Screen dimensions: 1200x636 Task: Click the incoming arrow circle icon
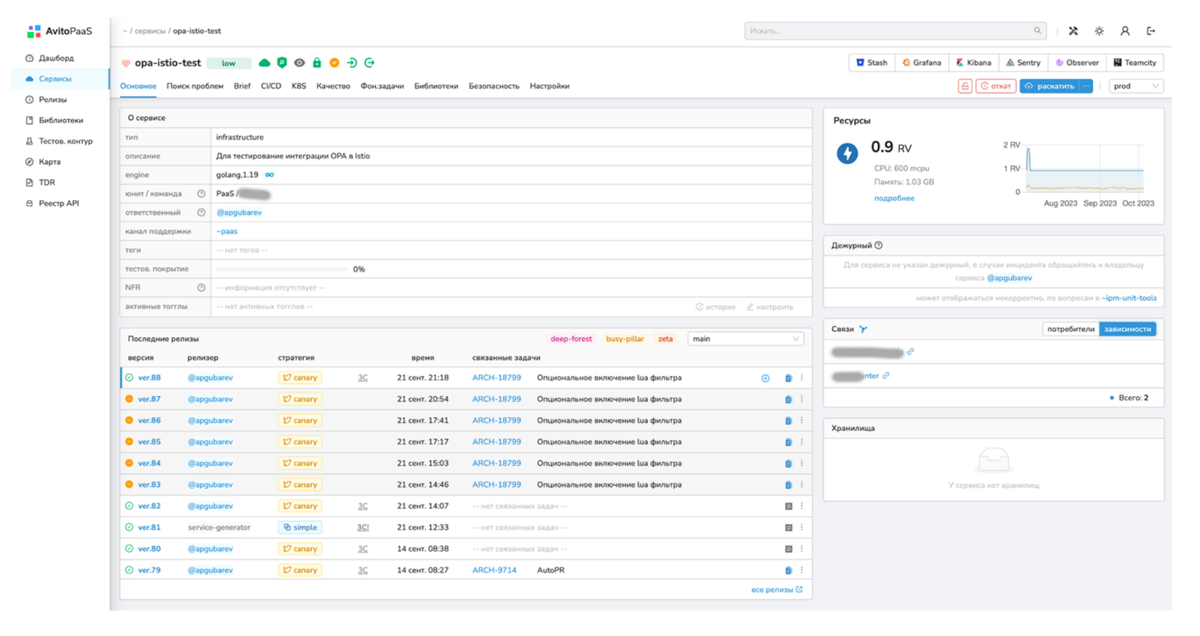[x=352, y=63]
